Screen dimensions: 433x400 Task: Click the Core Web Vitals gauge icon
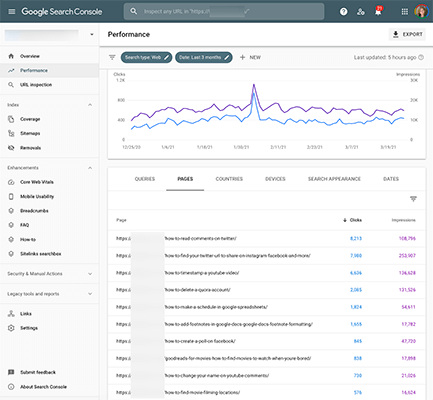tap(11, 182)
